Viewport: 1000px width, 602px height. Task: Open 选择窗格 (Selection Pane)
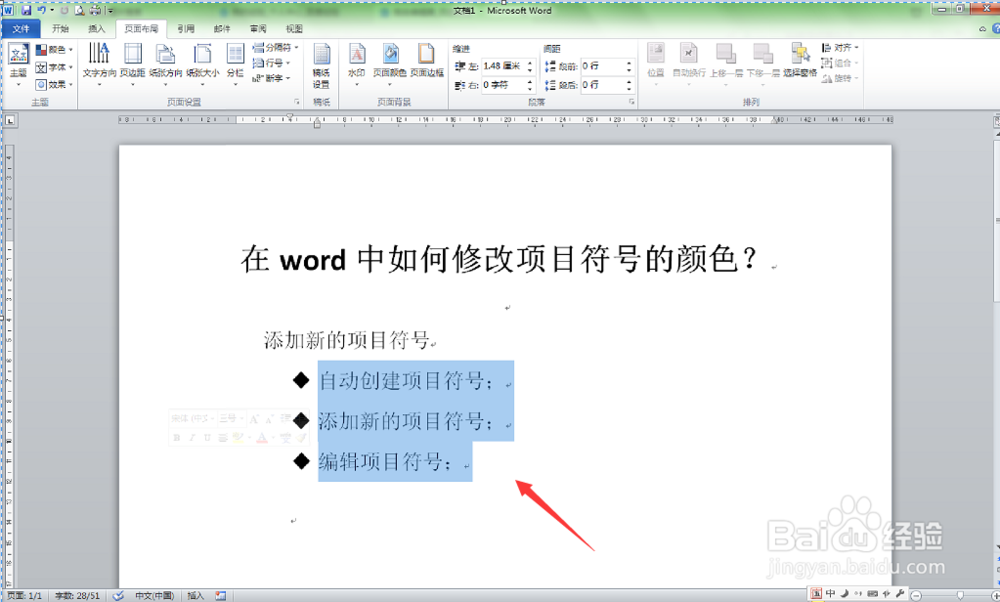click(x=800, y=61)
